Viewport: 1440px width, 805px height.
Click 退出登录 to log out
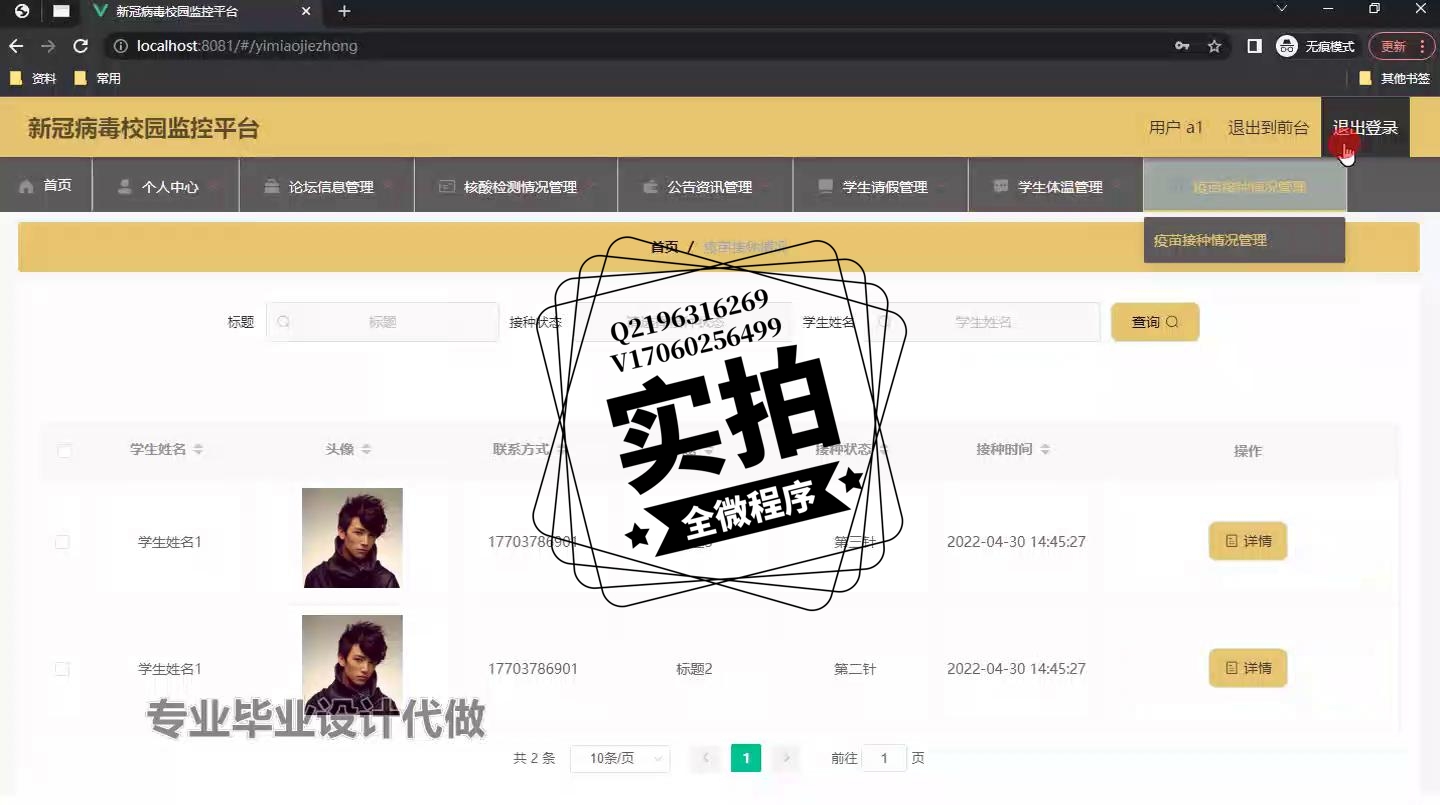[x=1365, y=127]
